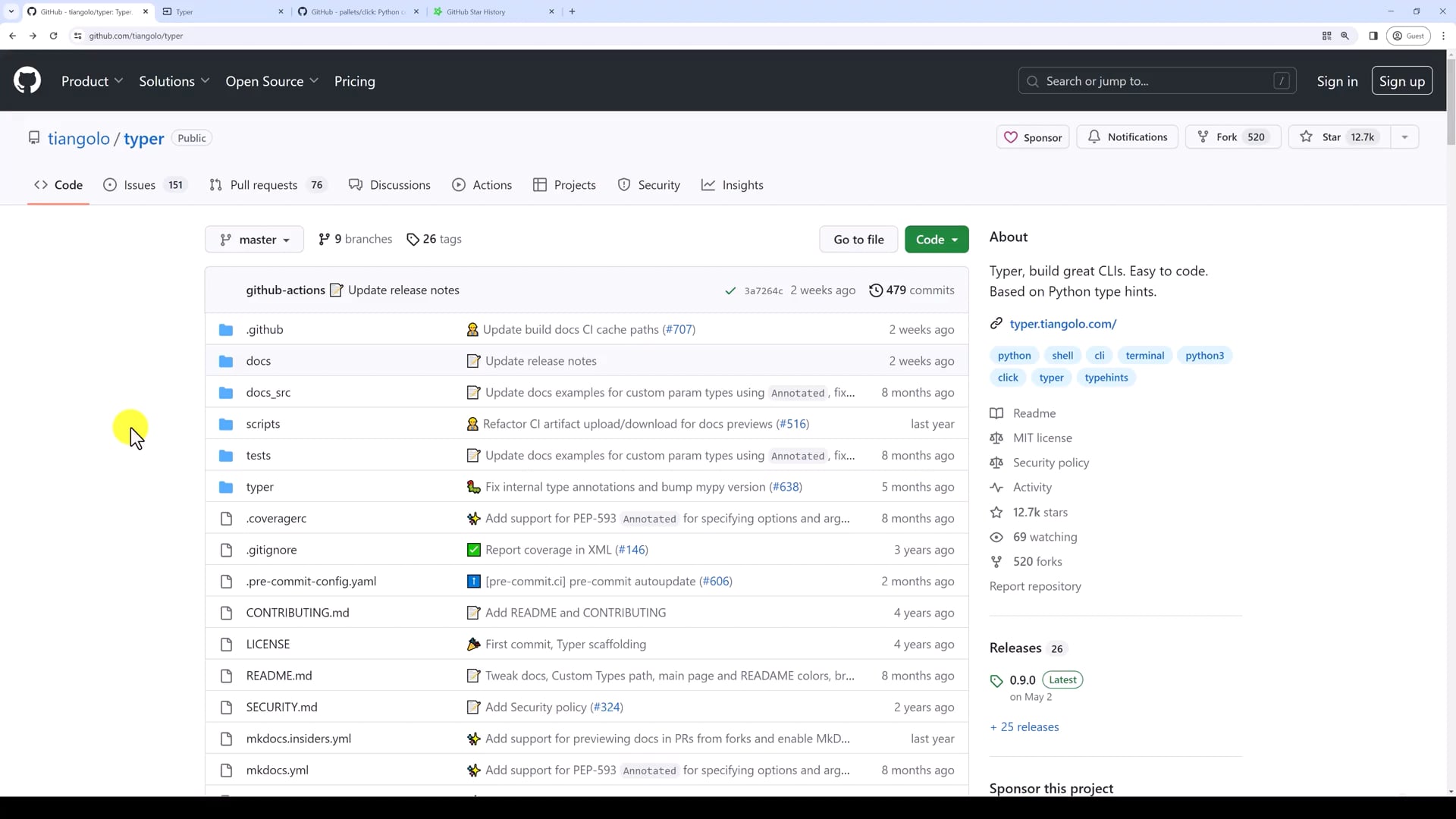Click the Go to file button
Screen dimensions: 1456x819
point(858,240)
